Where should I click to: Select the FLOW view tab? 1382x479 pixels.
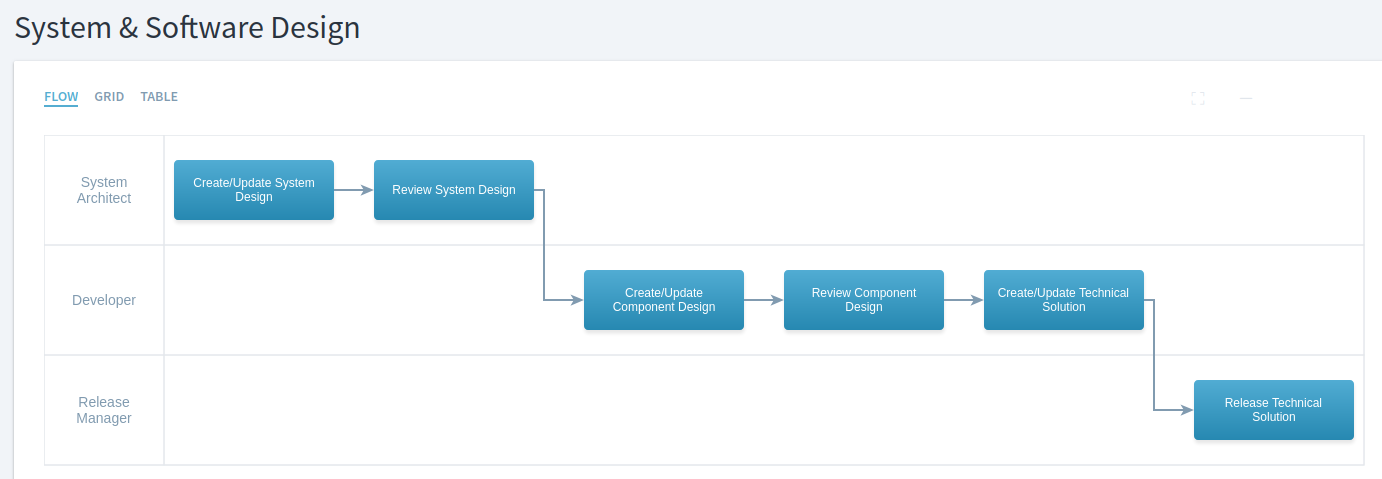point(61,97)
